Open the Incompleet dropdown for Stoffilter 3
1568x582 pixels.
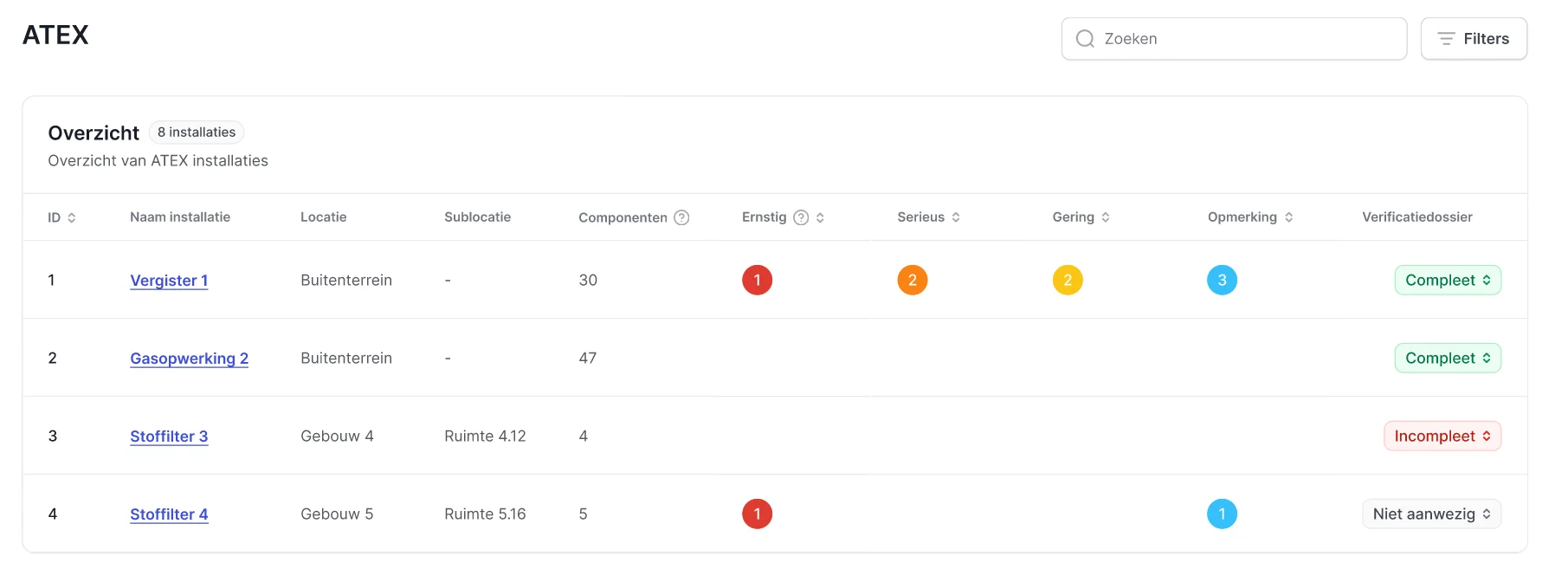[x=1442, y=436]
